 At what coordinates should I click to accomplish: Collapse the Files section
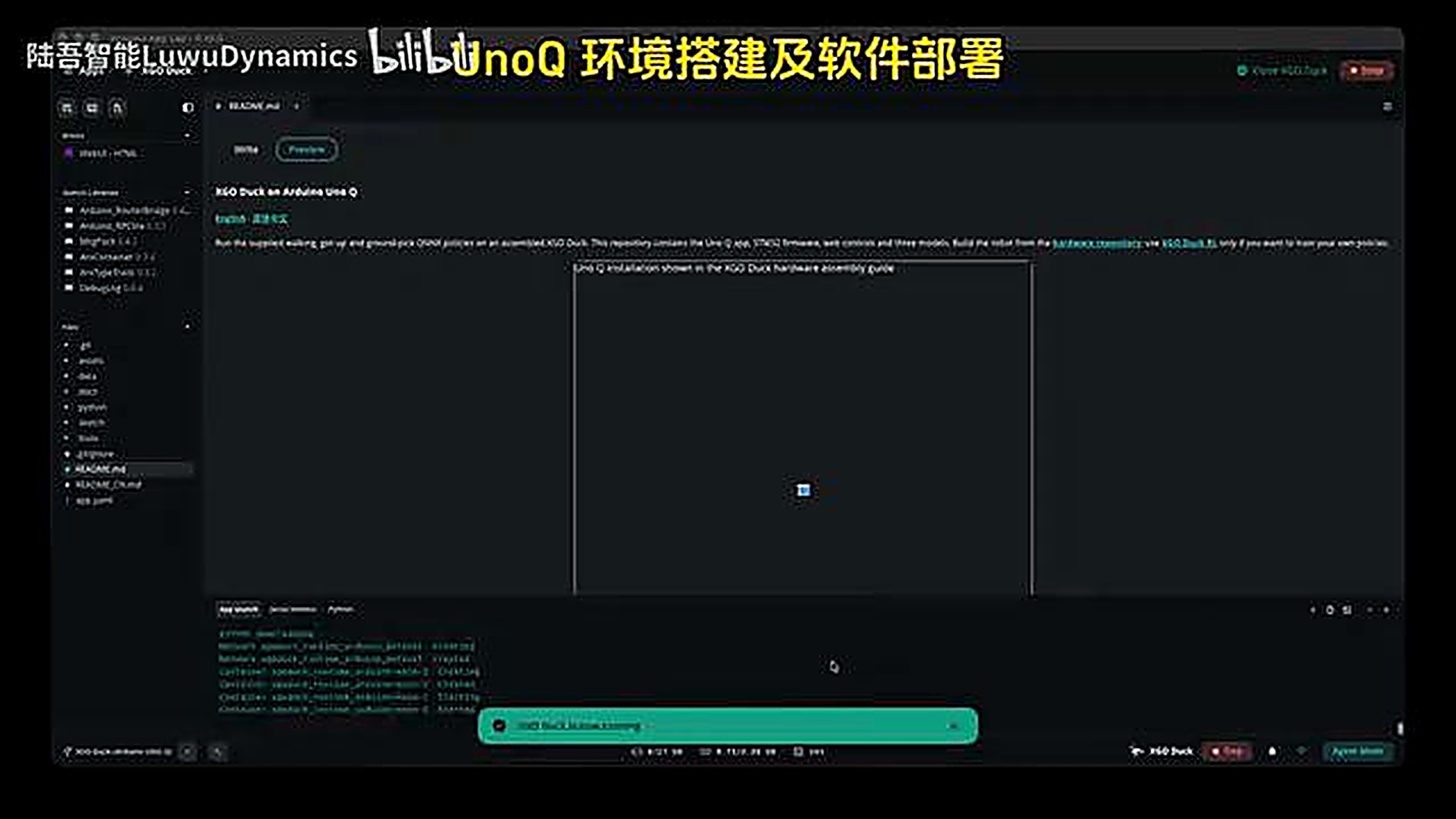[187, 326]
